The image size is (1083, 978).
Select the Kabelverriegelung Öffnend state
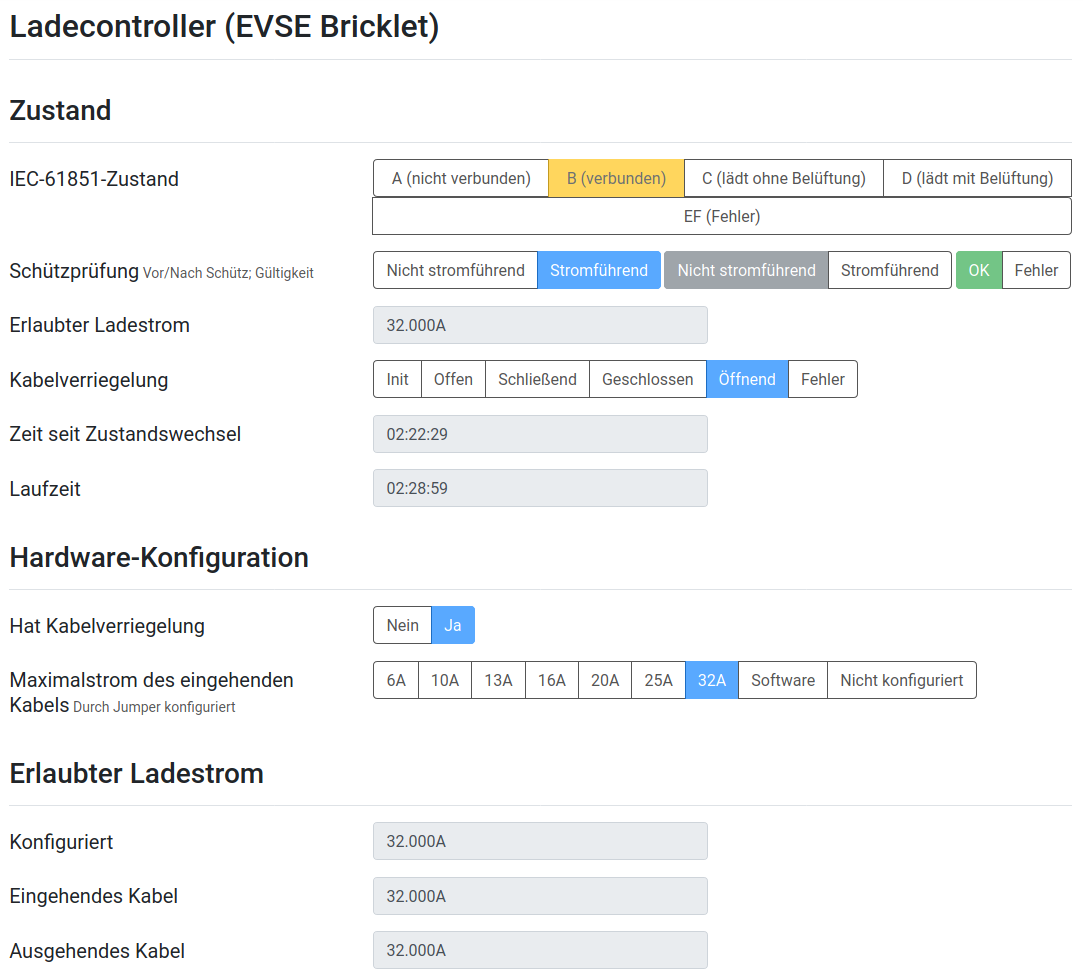[x=747, y=379]
